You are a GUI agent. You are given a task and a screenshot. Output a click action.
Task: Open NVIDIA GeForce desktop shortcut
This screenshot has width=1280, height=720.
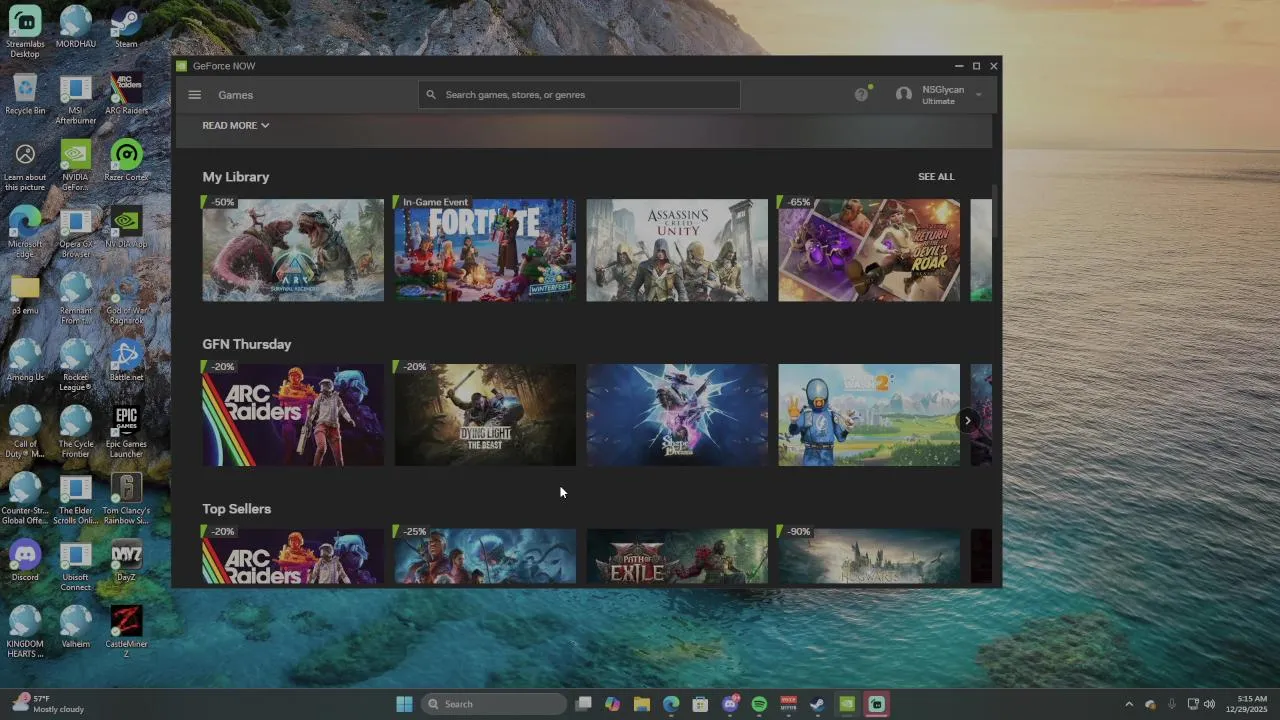click(x=76, y=166)
